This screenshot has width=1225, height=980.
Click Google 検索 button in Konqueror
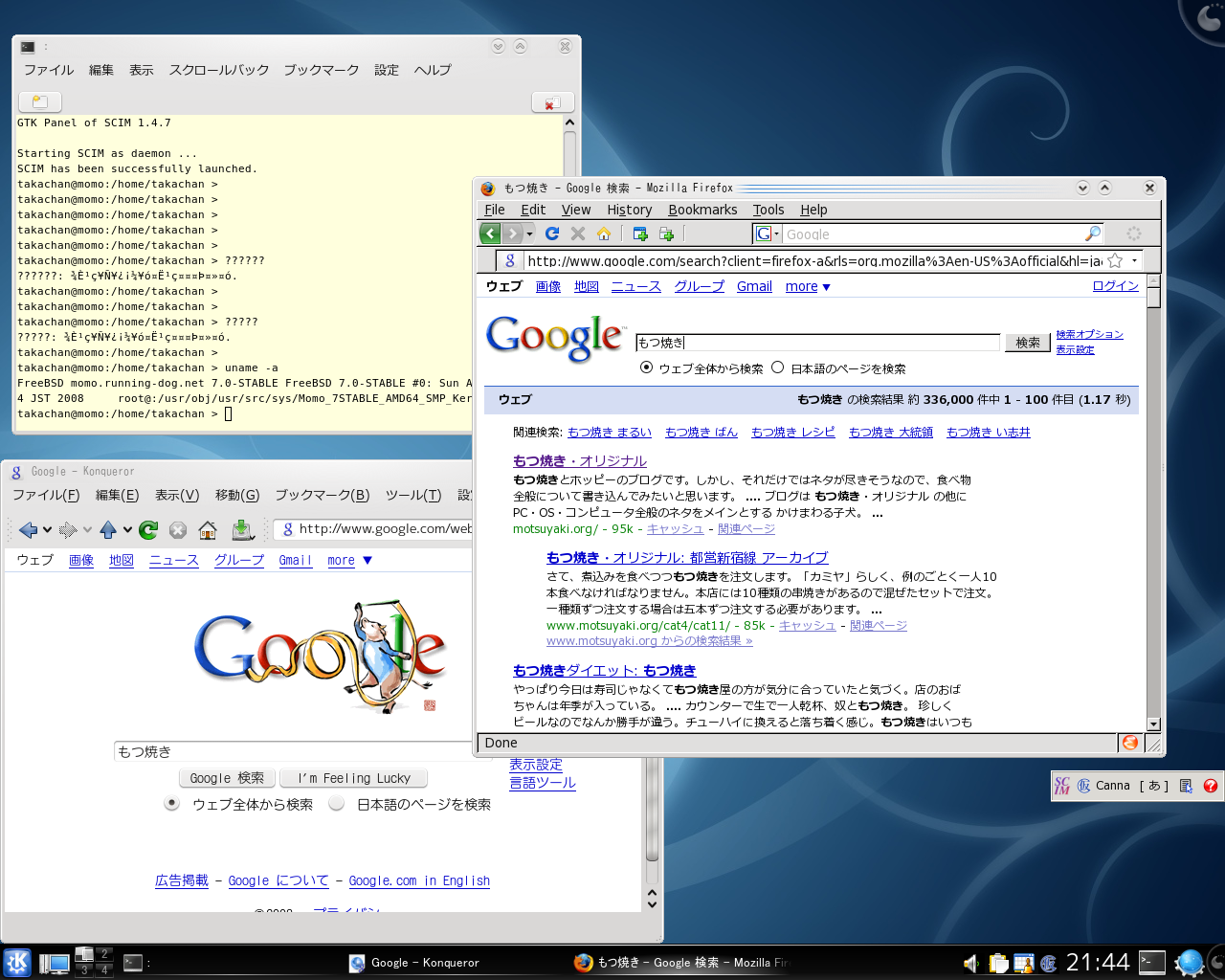pos(227,778)
